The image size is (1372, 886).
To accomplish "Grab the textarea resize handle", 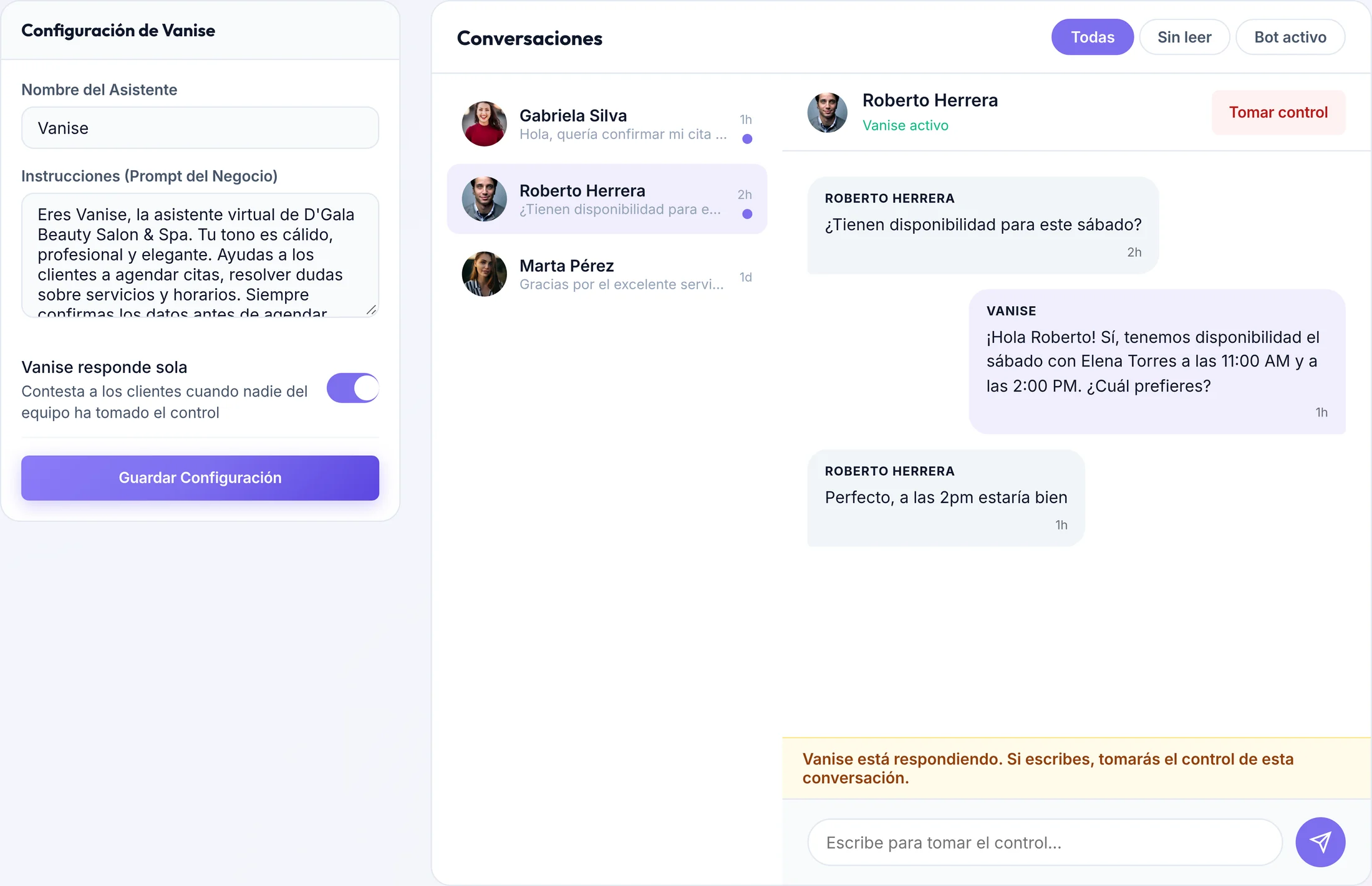I will tap(371, 310).
